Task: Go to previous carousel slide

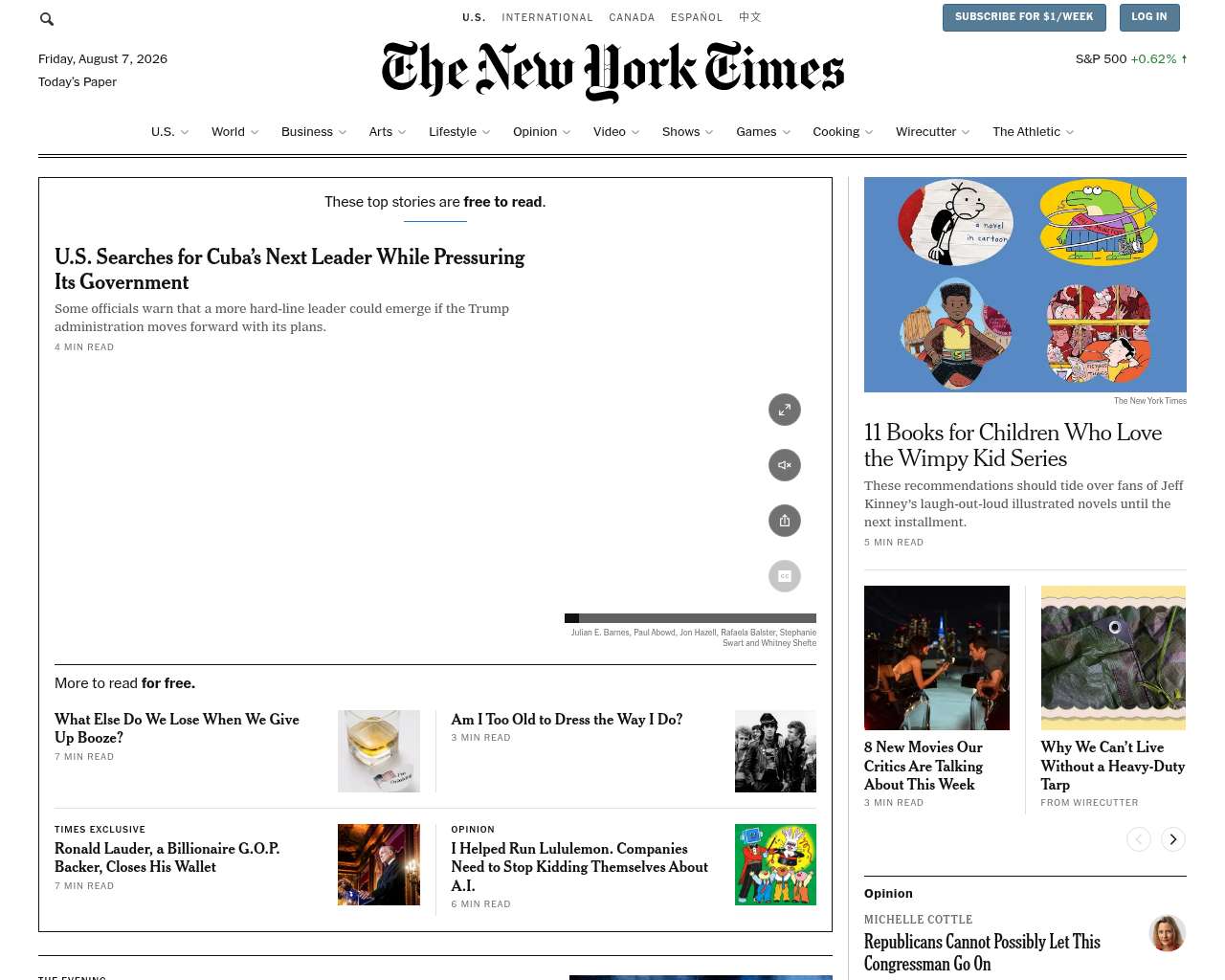Action: pyautogui.click(x=1139, y=839)
